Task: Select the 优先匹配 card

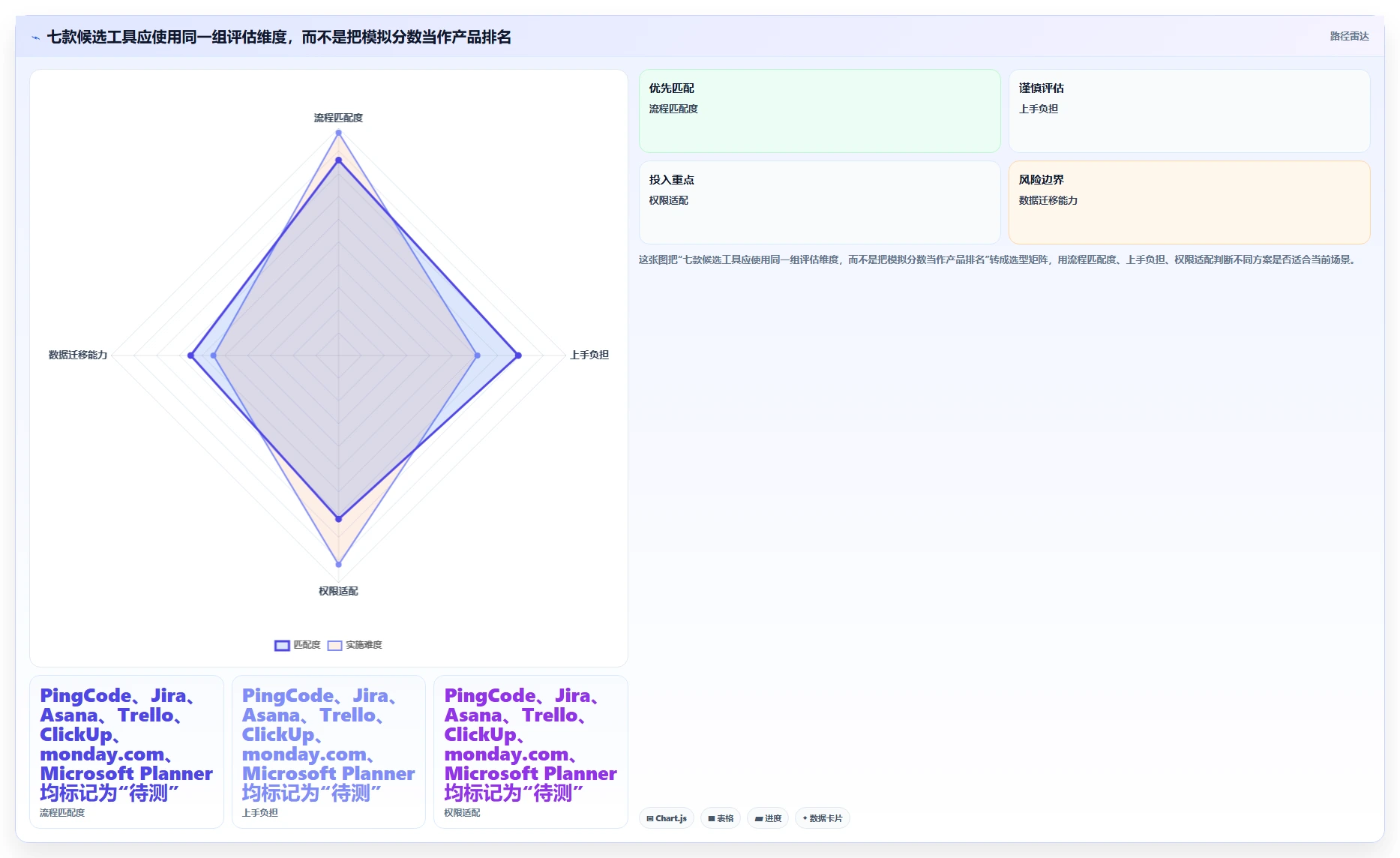Action: (x=820, y=111)
